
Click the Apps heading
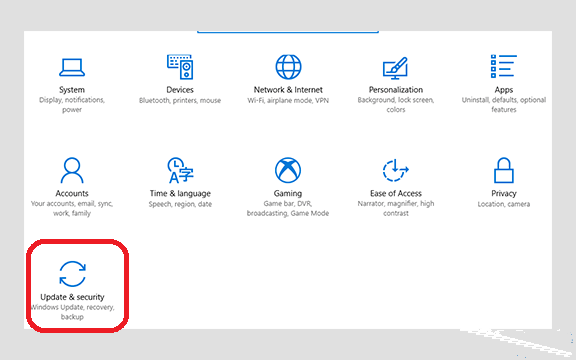pos(504,90)
